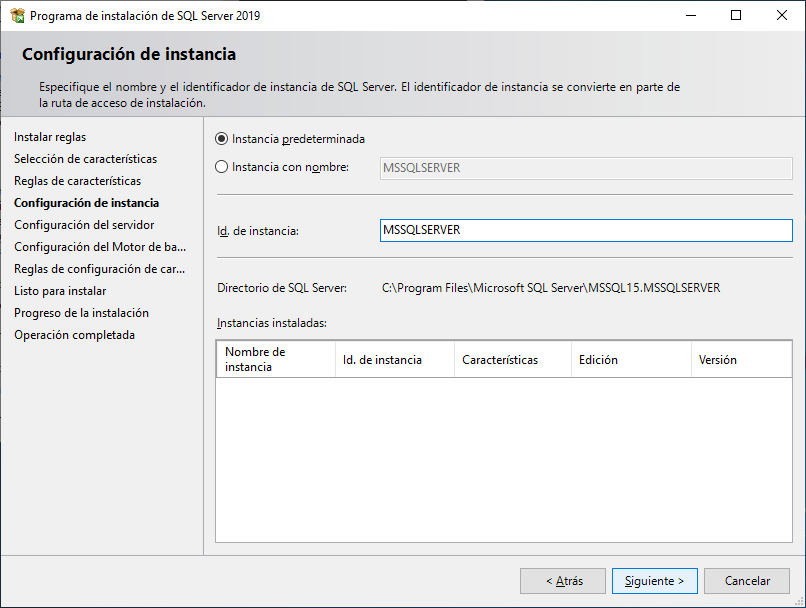Screen dimensions: 806x608
Task: Cancel the SQL Server installation
Action: click(746, 580)
